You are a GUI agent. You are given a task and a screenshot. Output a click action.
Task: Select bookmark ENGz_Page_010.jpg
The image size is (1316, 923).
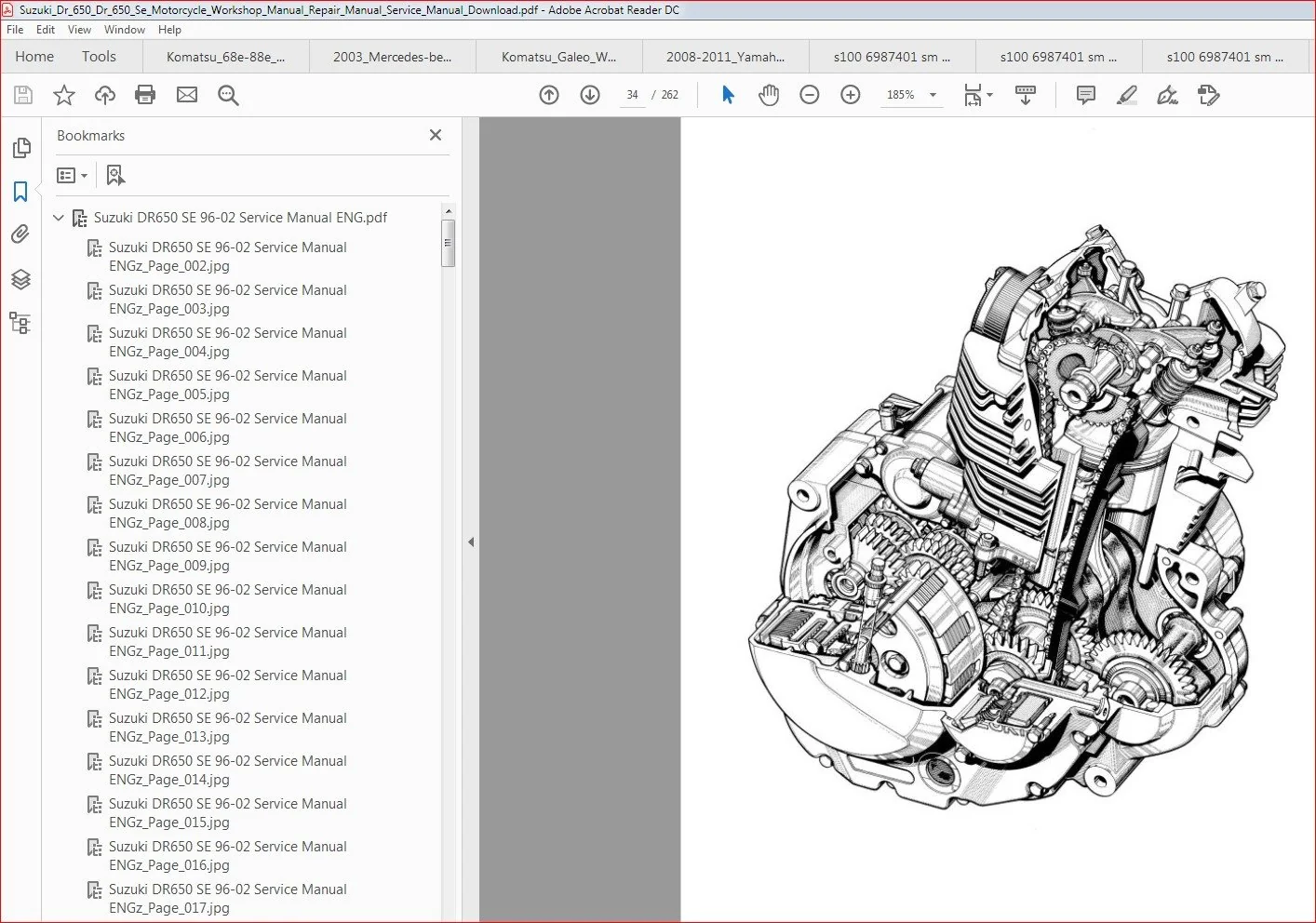[x=227, y=599]
